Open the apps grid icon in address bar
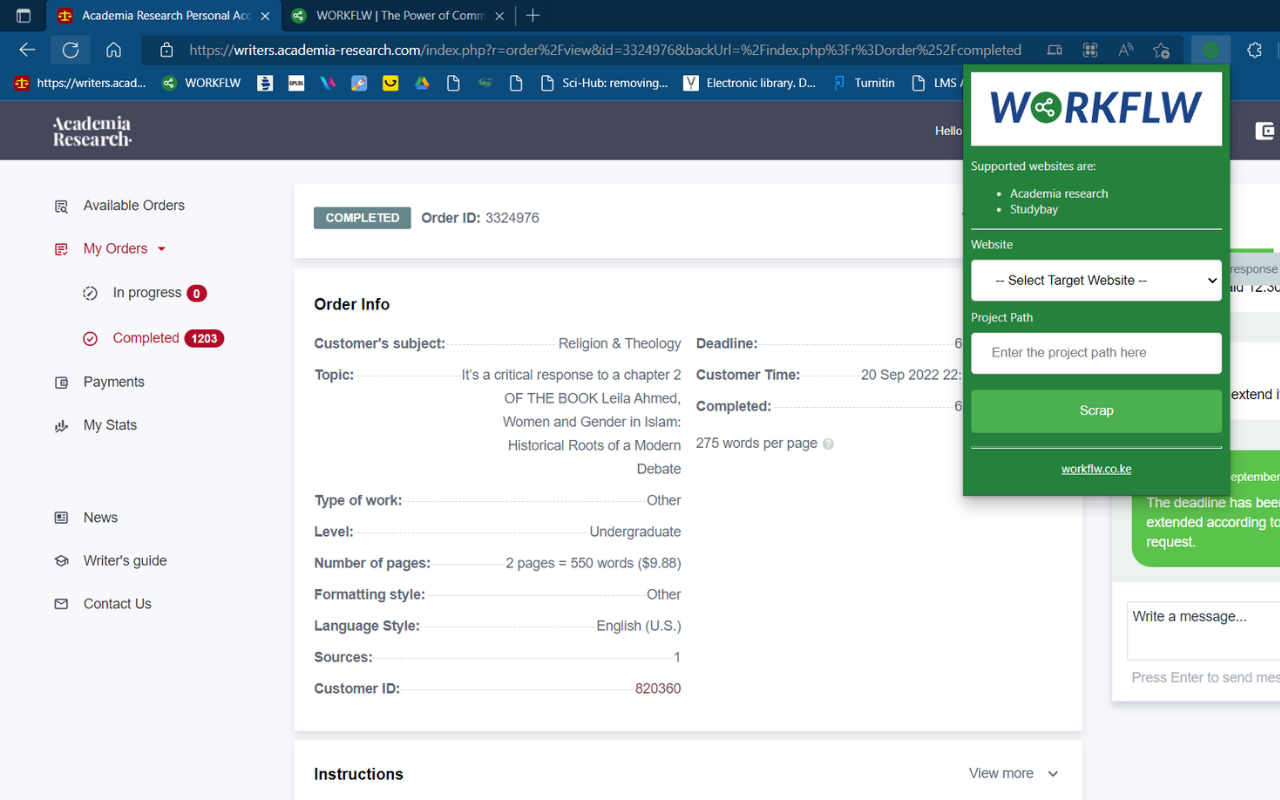Screen dimensions: 1280x800 1091,50
